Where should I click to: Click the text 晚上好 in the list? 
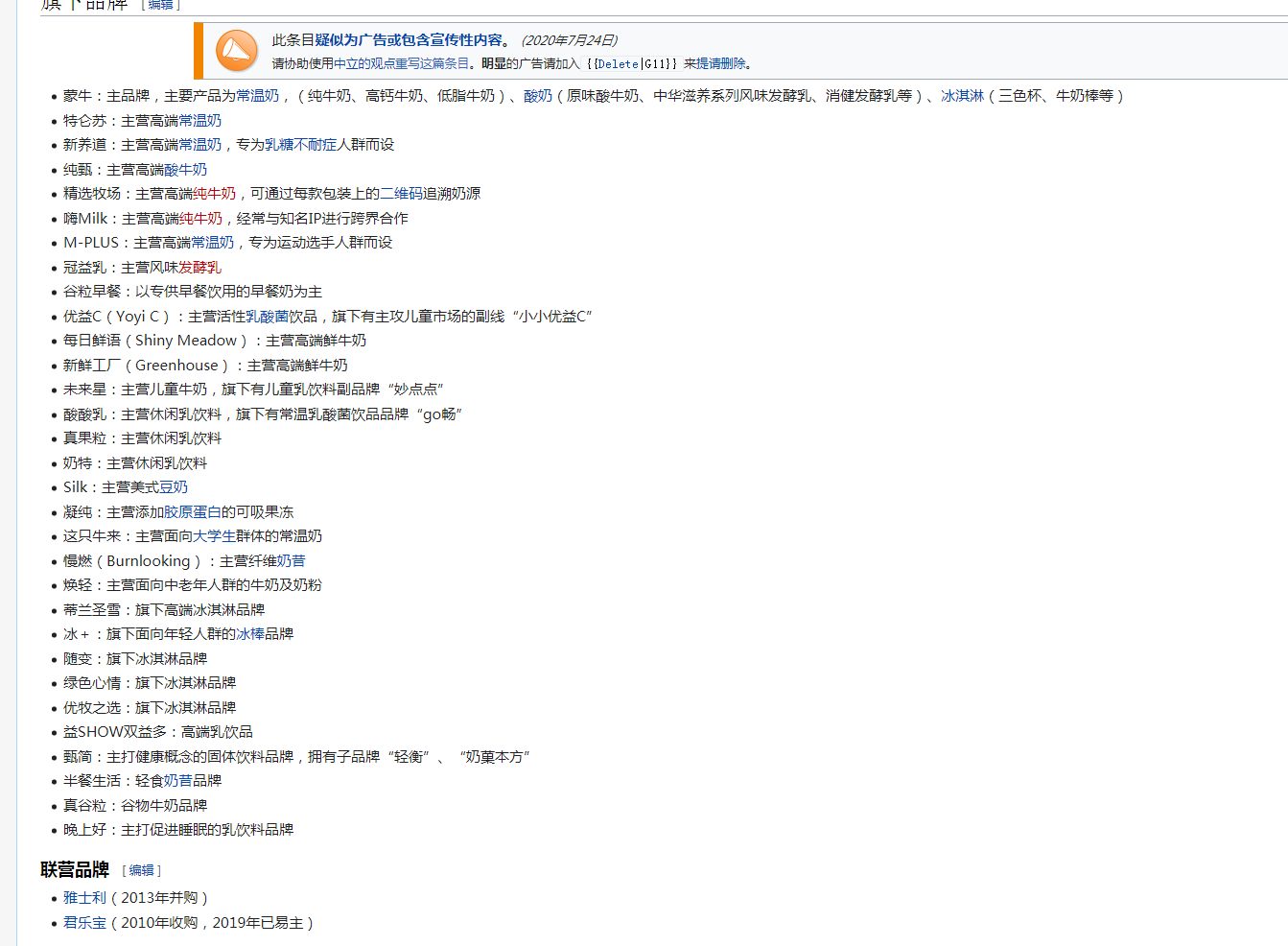point(84,830)
